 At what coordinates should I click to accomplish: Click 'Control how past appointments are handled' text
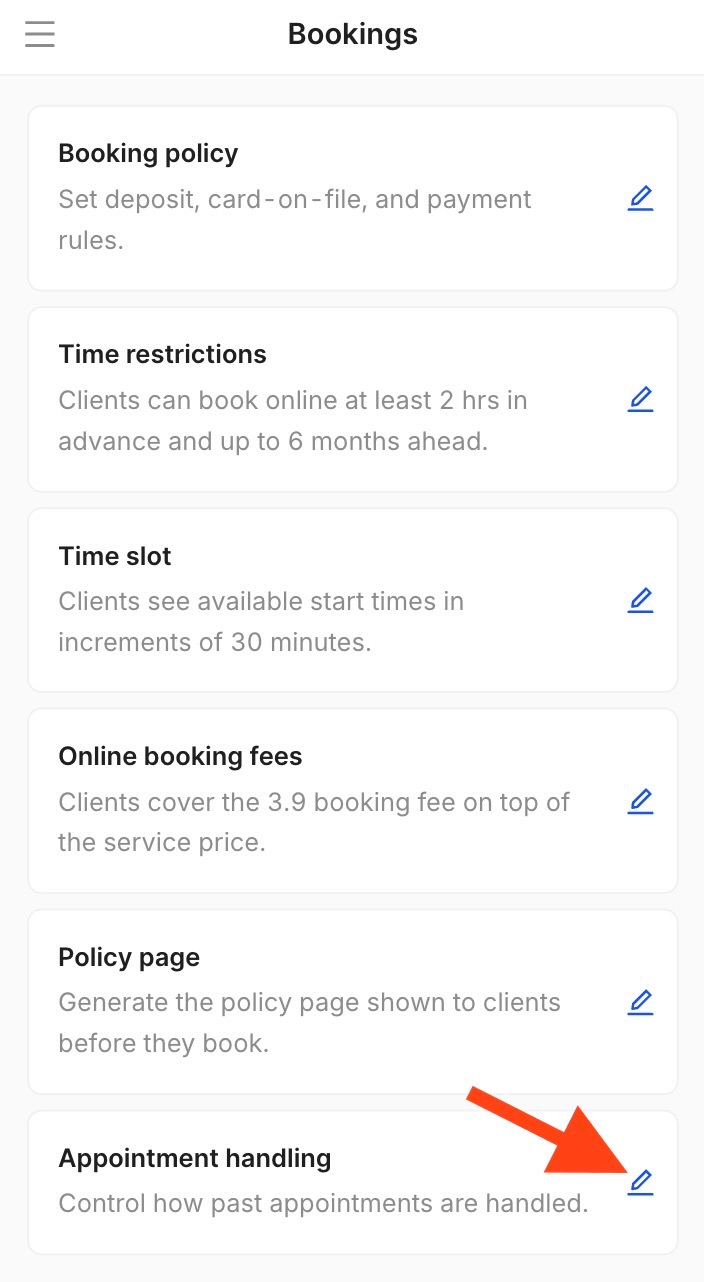pyautogui.click(x=323, y=1203)
